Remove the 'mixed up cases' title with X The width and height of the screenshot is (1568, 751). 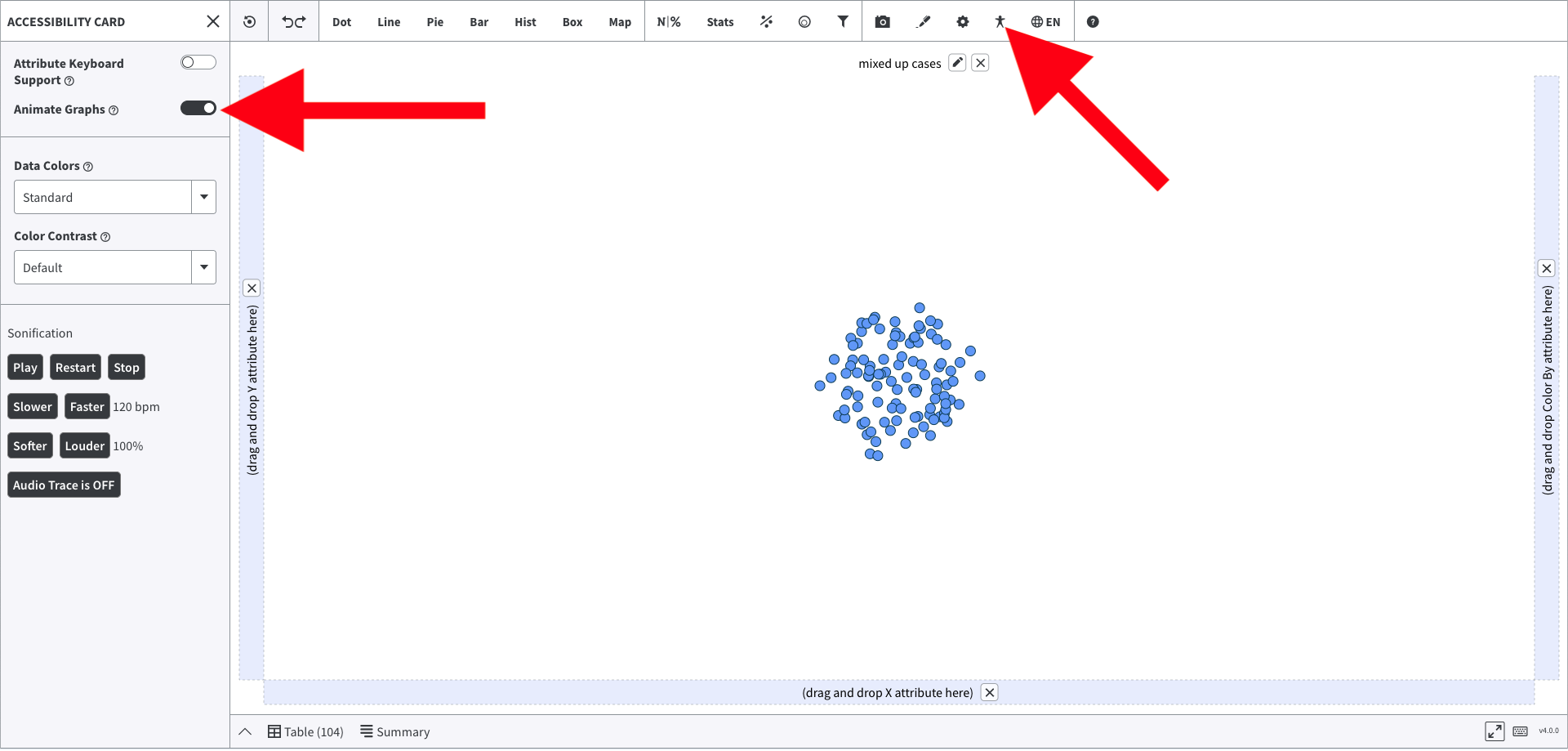pos(981,63)
